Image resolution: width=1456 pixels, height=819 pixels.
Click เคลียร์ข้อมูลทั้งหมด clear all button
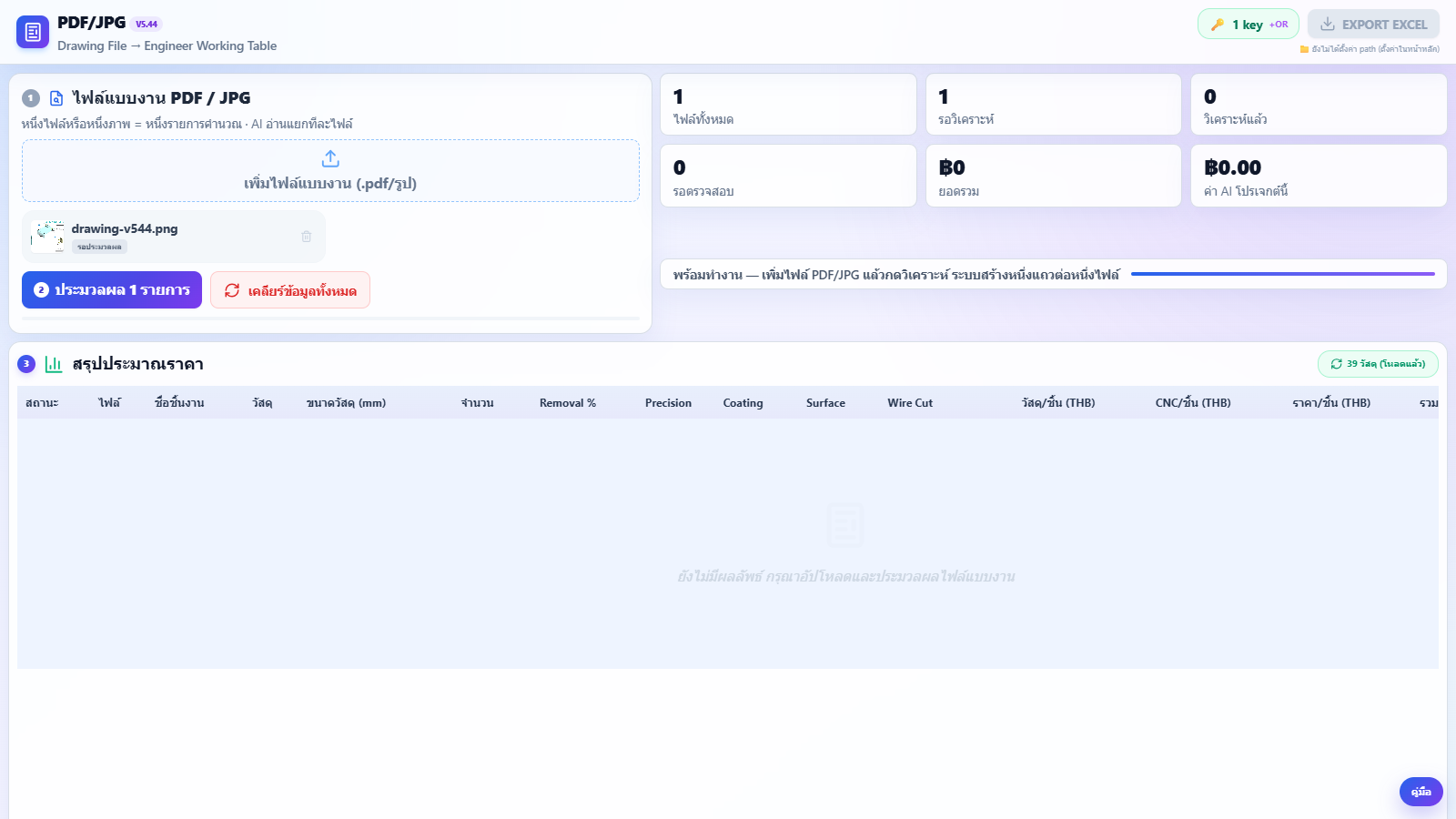click(x=290, y=290)
